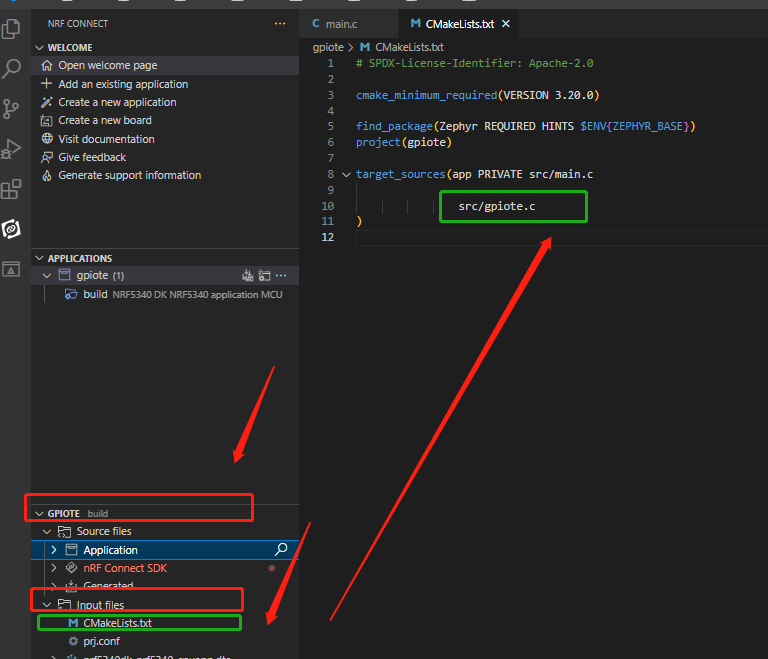The image size is (768, 659).
Task: Click the home icon for Open welcome page
Action: tap(47, 65)
